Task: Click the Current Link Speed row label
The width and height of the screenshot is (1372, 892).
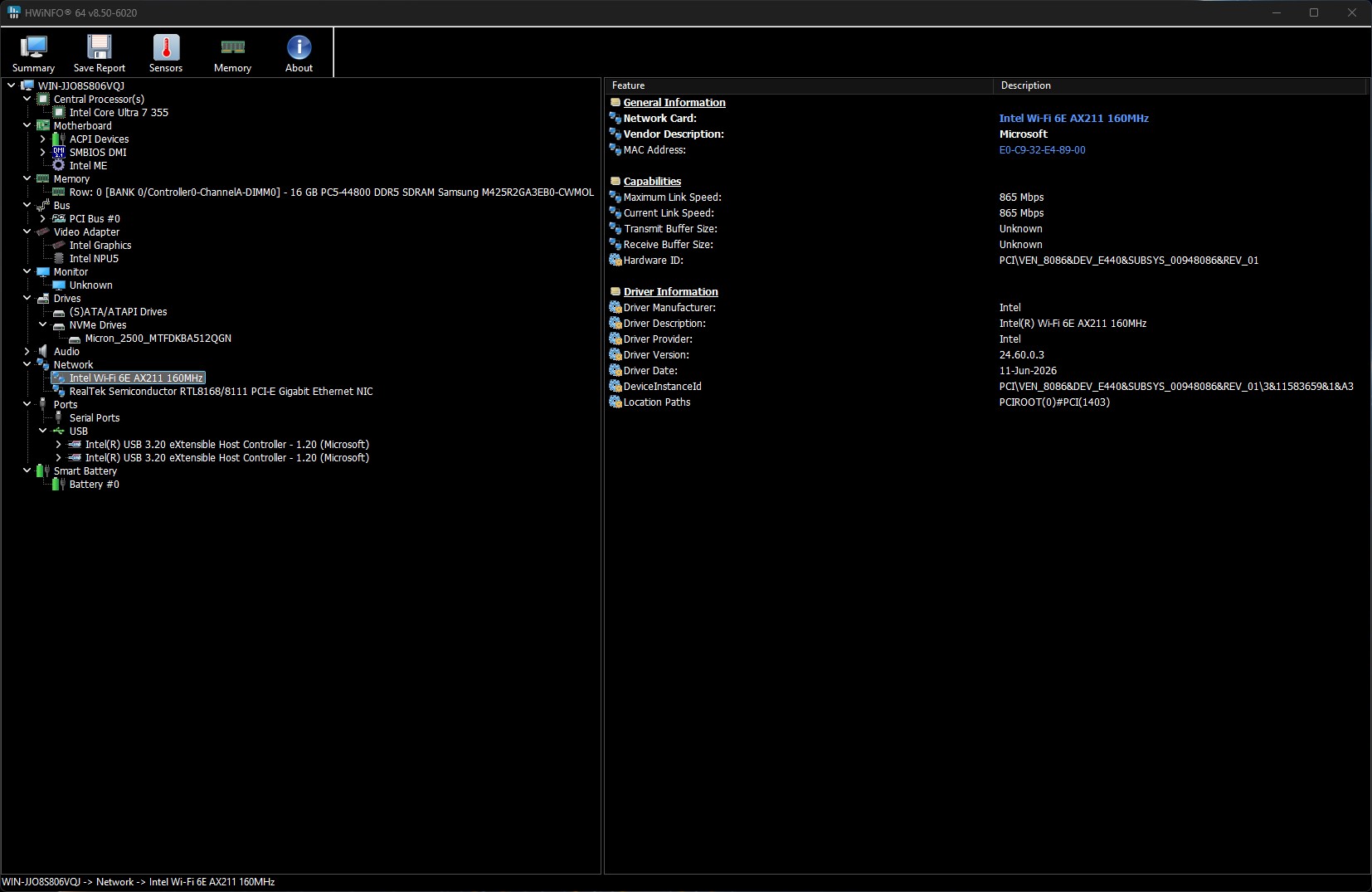Action: [669, 212]
